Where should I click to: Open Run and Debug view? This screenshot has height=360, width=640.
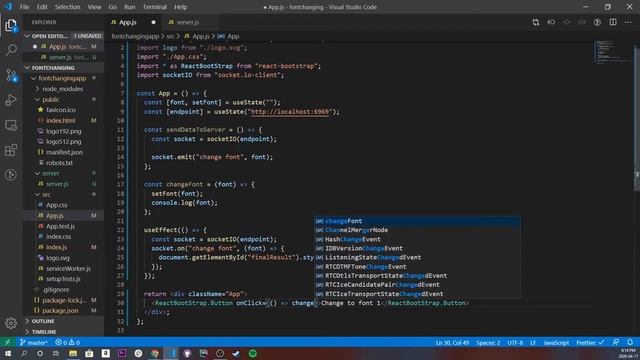11,100
